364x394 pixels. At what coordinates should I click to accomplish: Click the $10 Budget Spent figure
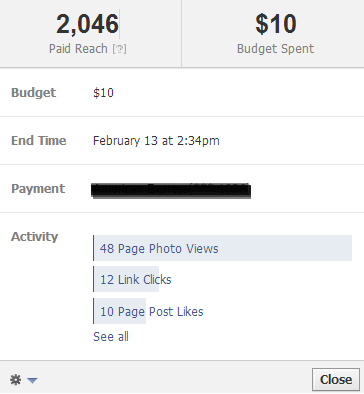click(276, 24)
